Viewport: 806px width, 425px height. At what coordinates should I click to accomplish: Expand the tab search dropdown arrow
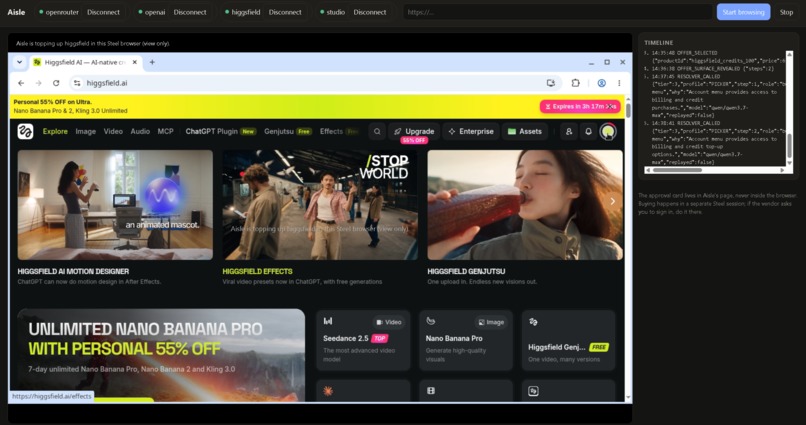point(20,62)
